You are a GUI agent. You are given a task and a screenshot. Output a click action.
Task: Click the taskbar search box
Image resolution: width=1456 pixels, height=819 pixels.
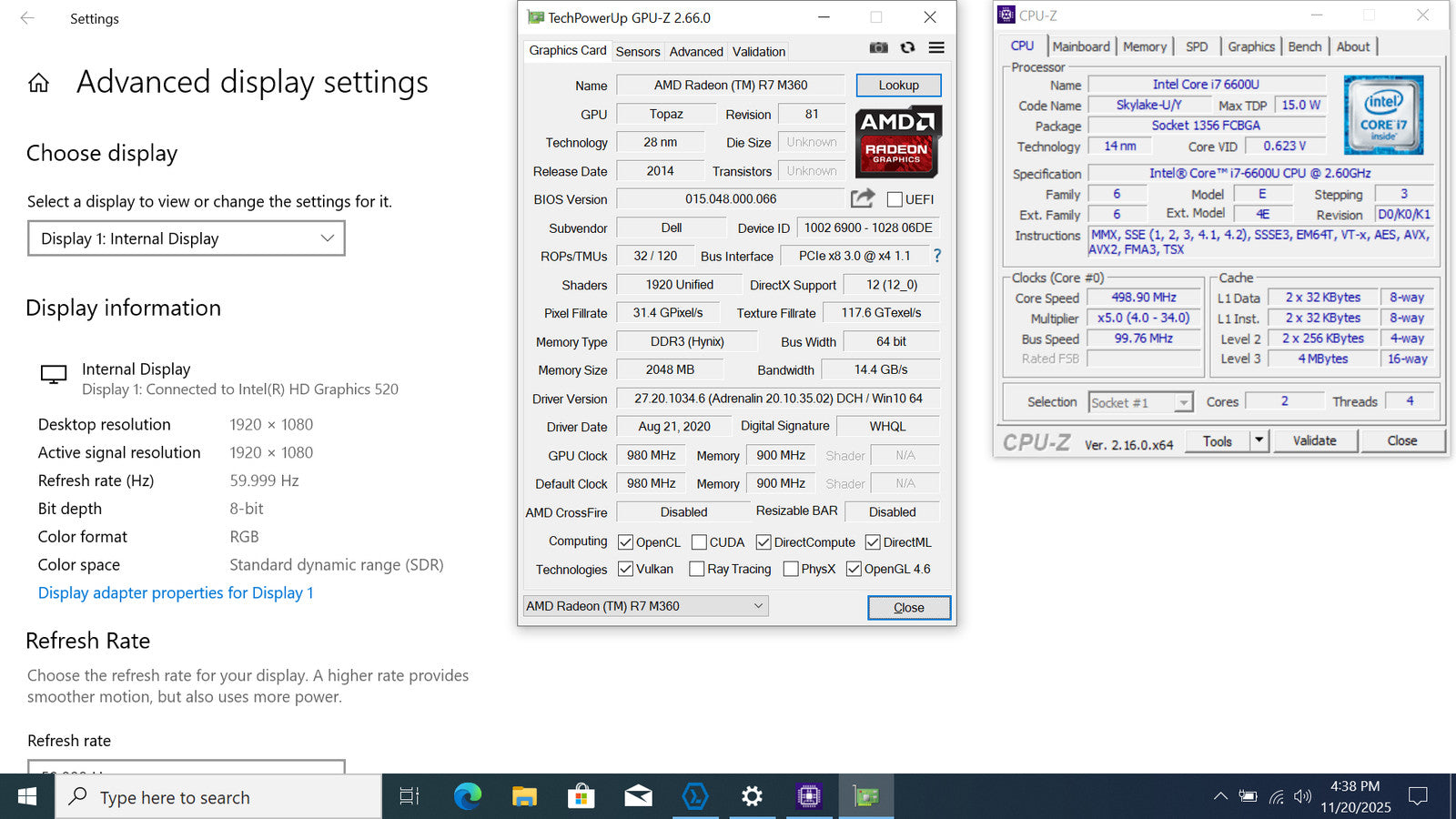coord(218,797)
